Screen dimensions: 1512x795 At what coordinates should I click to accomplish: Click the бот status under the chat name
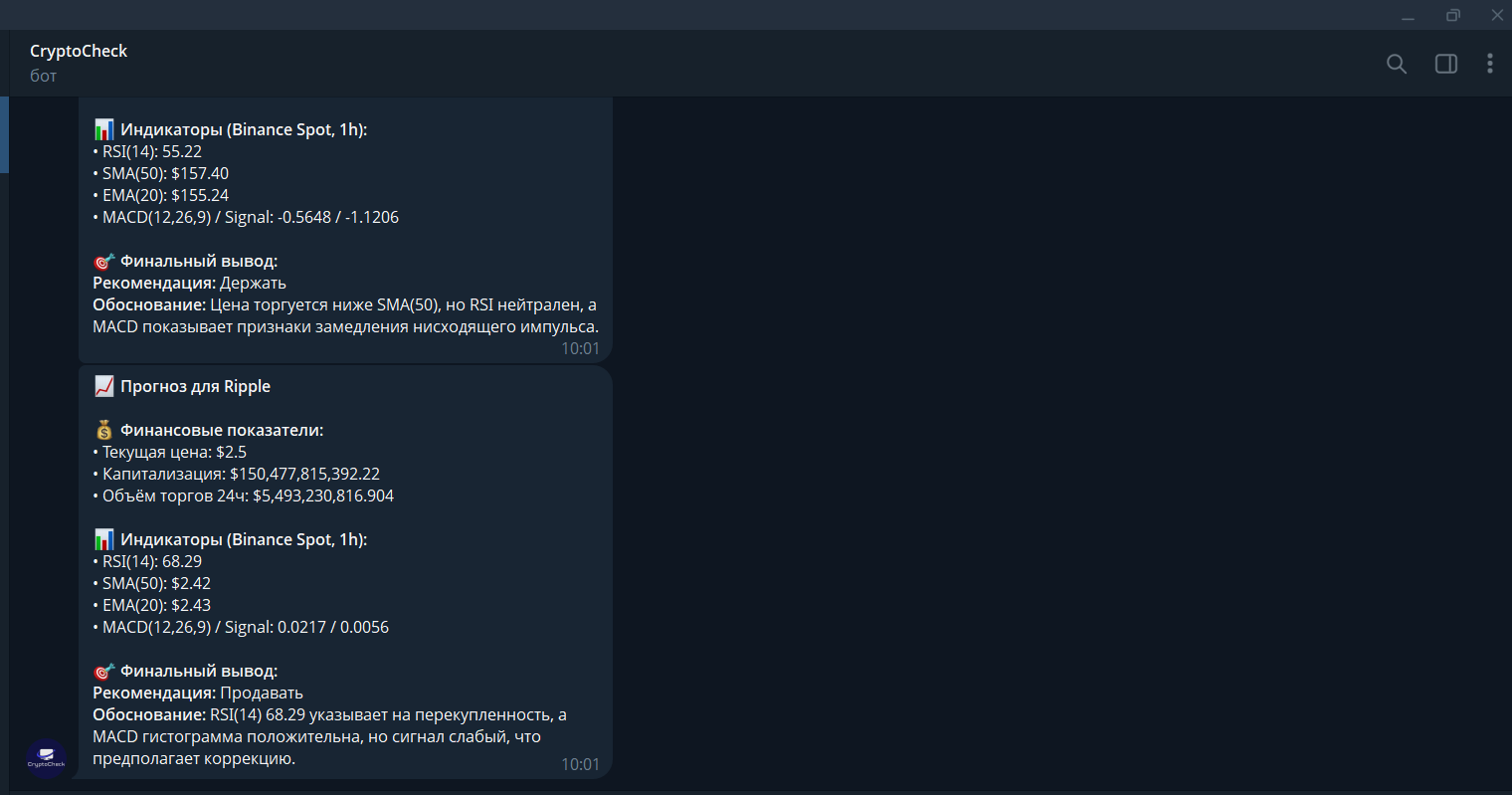pyautogui.click(x=44, y=76)
